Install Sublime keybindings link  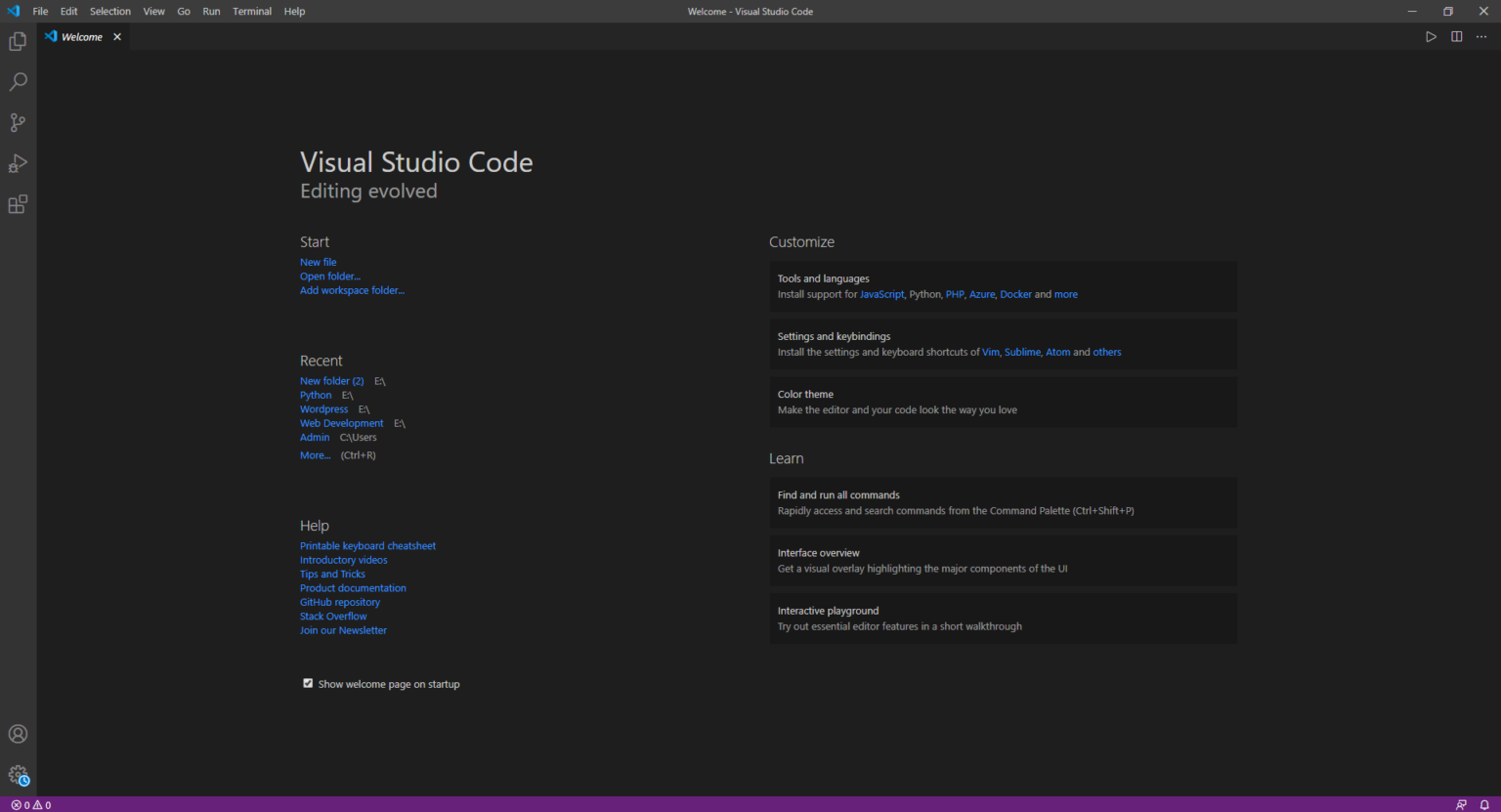(1022, 352)
